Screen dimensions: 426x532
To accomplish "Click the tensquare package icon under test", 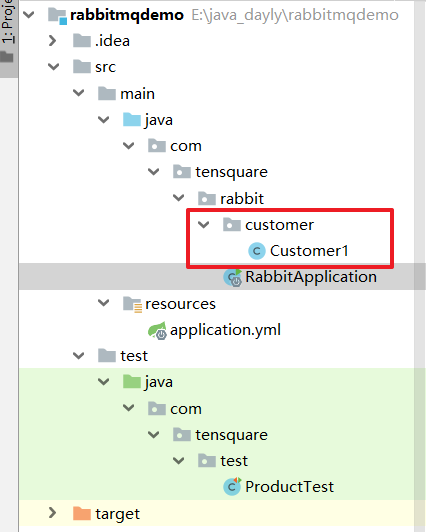I will click(182, 435).
